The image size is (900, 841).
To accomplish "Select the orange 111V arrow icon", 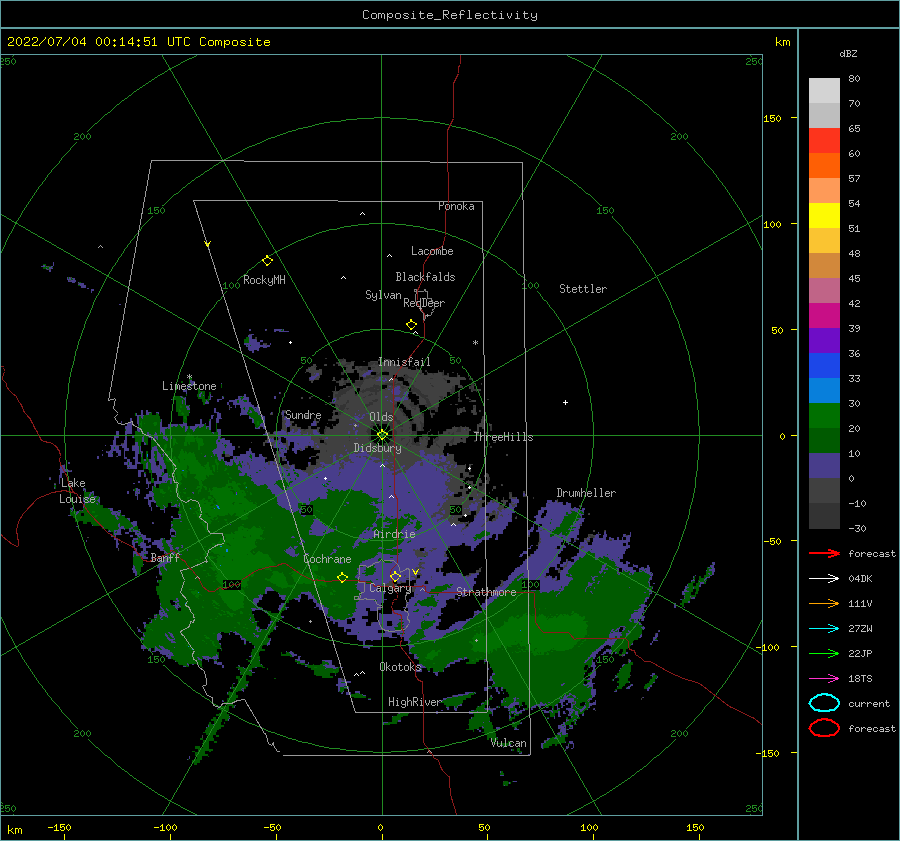I will tap(824, 603).
